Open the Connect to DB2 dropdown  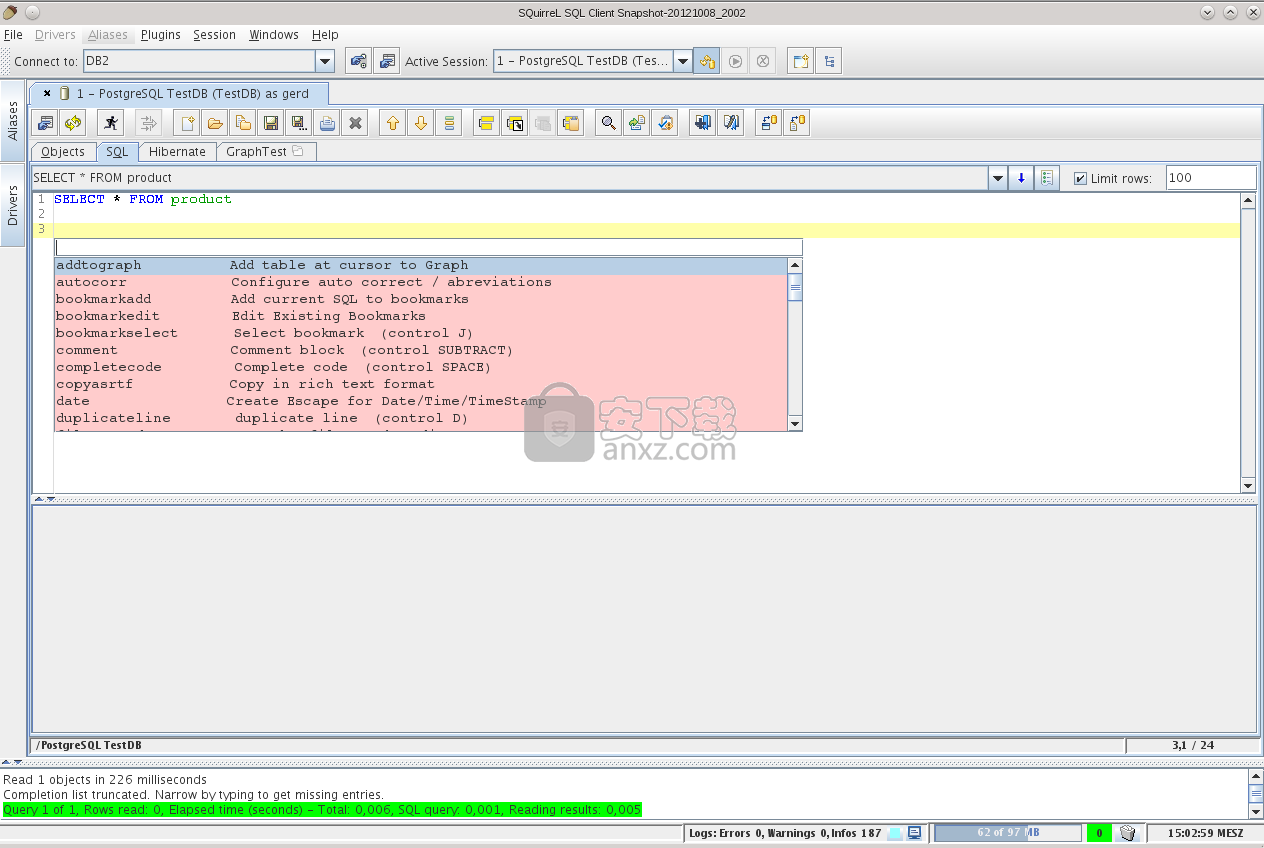[325, 61]
